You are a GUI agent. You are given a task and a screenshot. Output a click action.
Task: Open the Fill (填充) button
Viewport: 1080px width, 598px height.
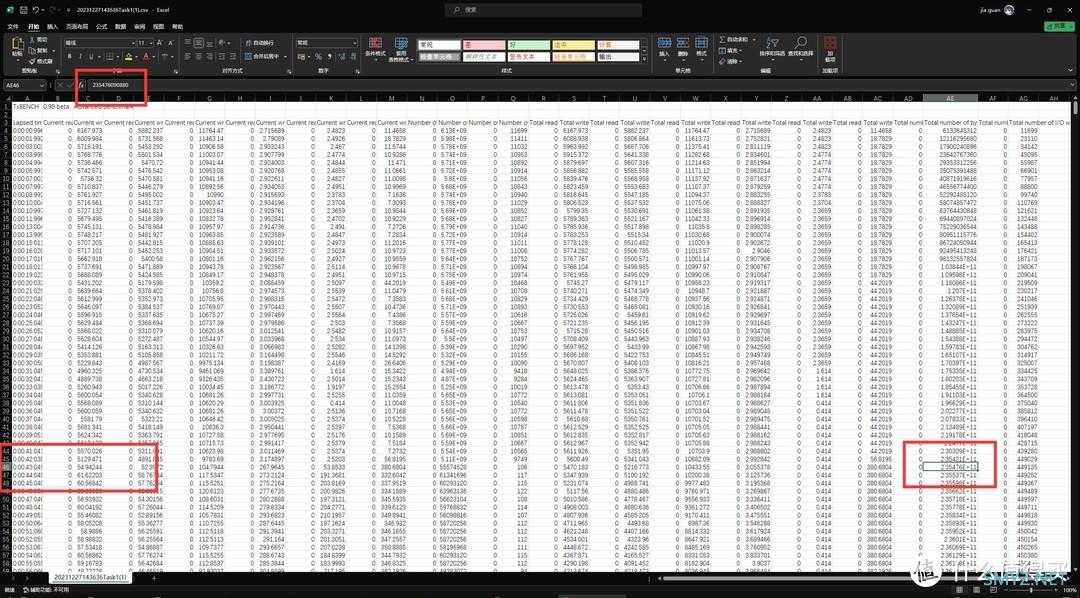pos(730,50)
